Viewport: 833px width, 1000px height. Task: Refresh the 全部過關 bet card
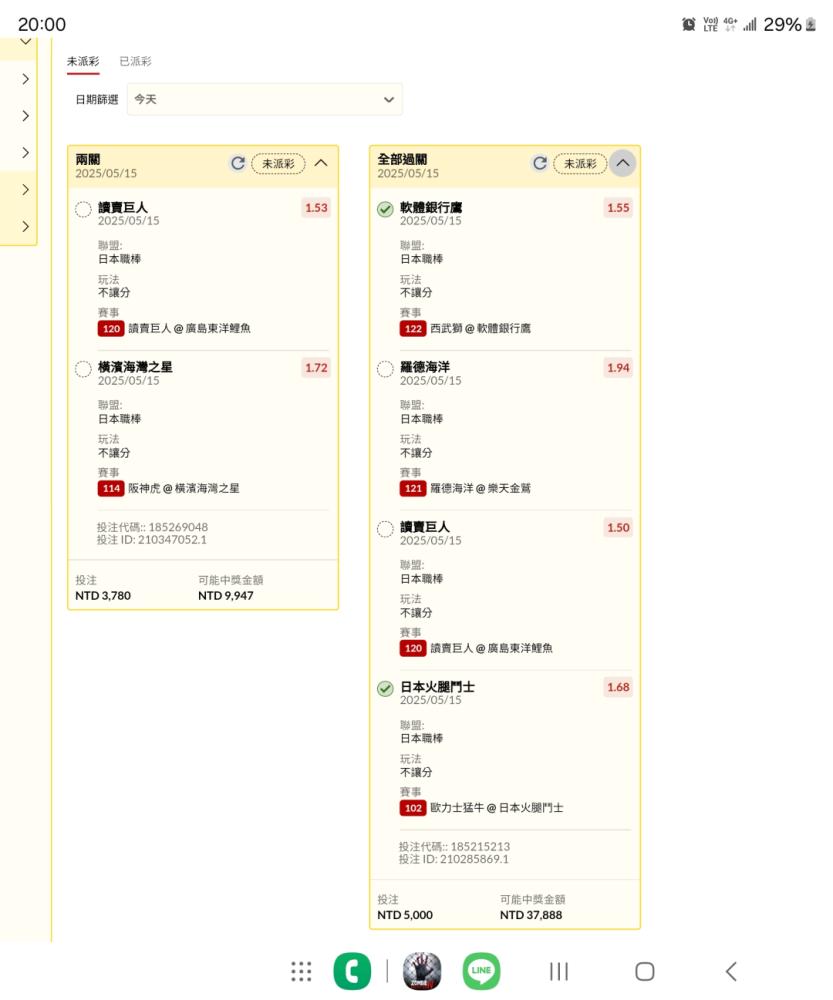tap(540, 163)
